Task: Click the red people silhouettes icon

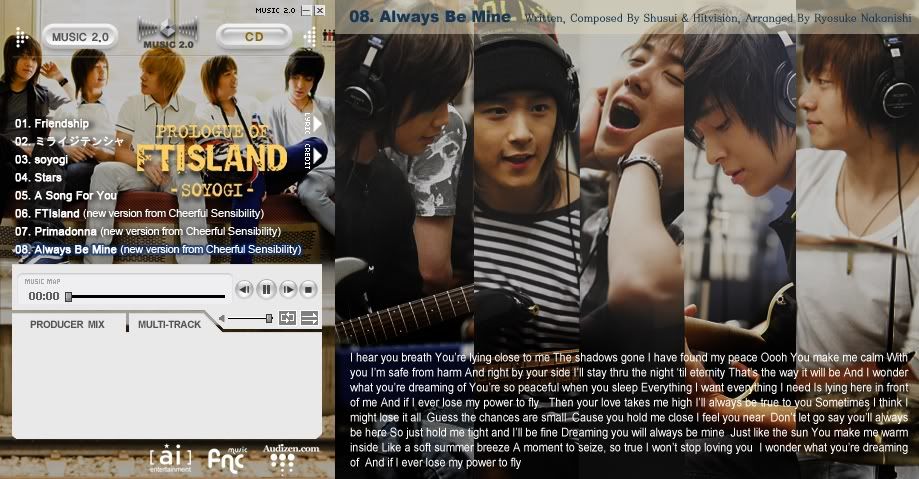Action: 328,37
